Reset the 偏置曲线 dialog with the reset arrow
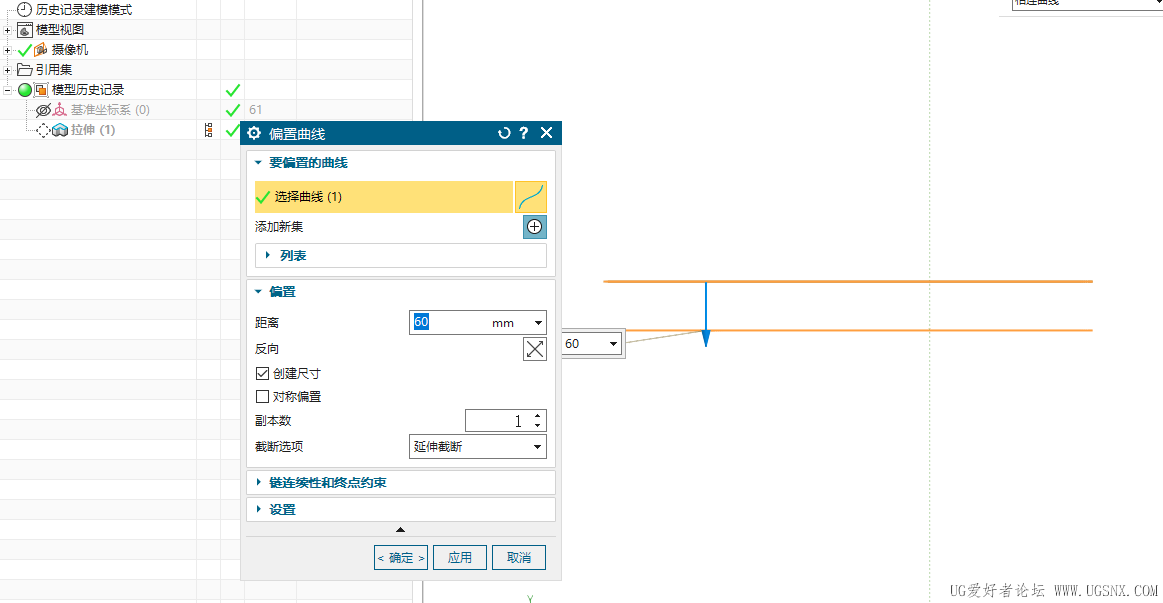Image resolution: width=1163 pixels, height=603 pixels. tap(504, 133)
